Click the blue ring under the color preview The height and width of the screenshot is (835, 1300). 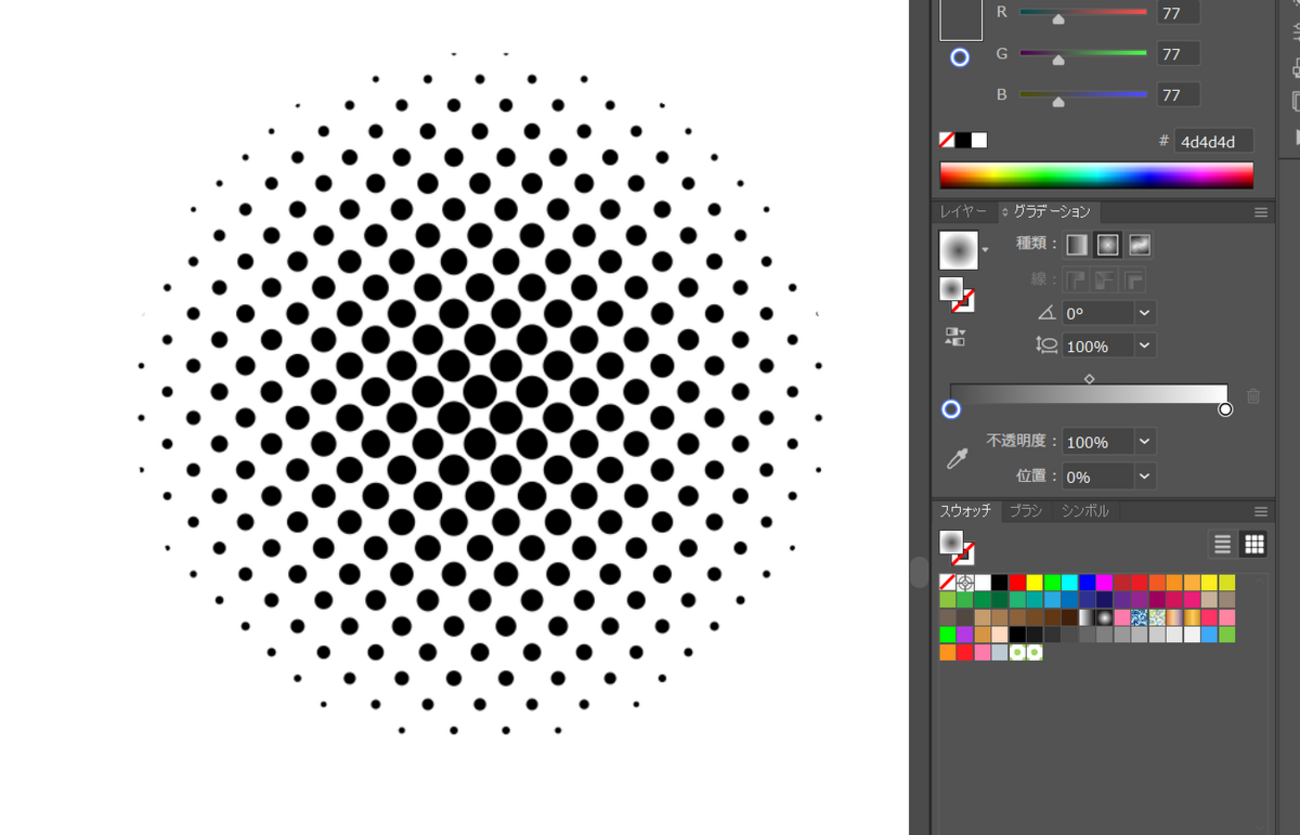[960, 58]
